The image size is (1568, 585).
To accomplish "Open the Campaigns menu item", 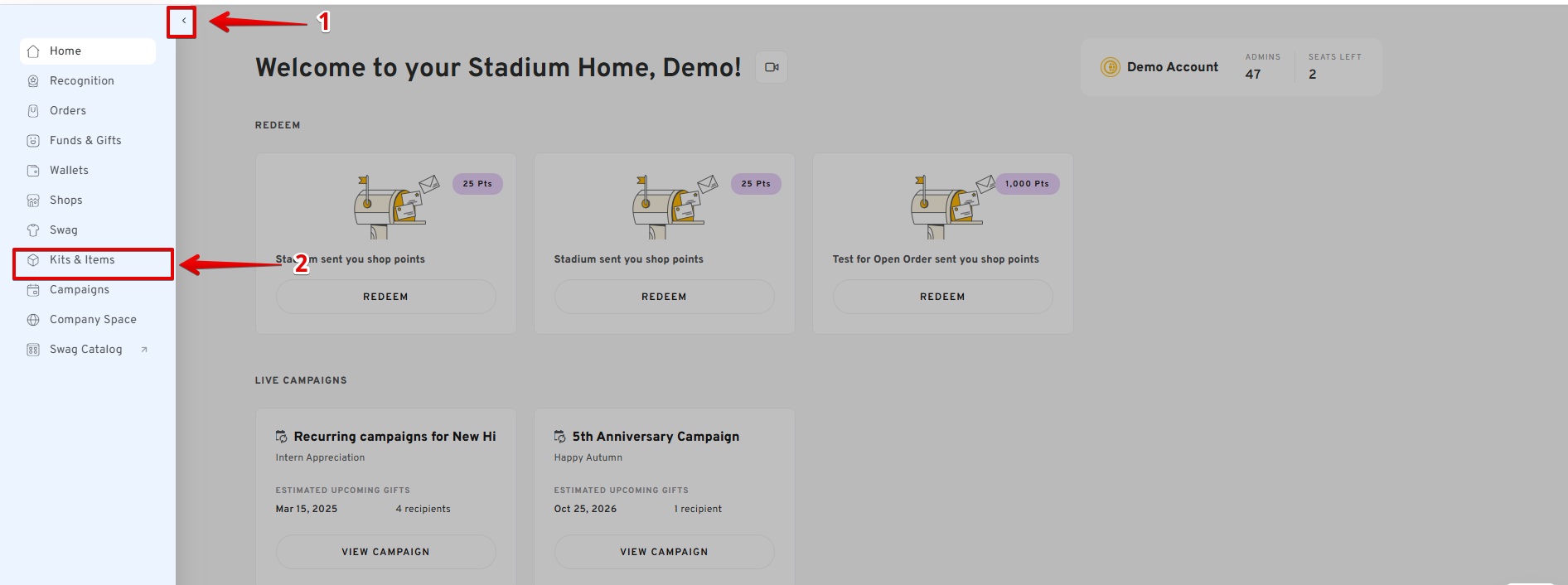I will coord(79,290).
